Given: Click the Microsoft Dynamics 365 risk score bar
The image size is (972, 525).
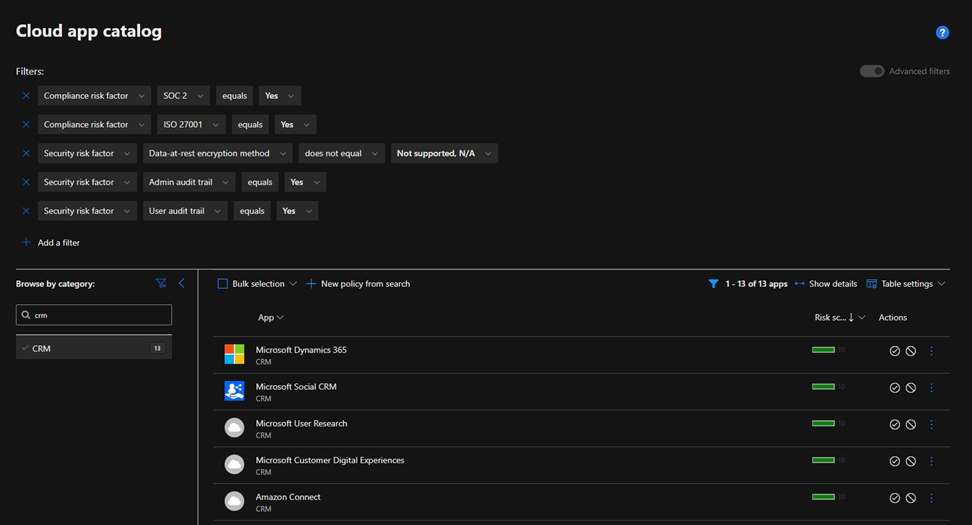Looking at the screenshot, I should (823, 350).
